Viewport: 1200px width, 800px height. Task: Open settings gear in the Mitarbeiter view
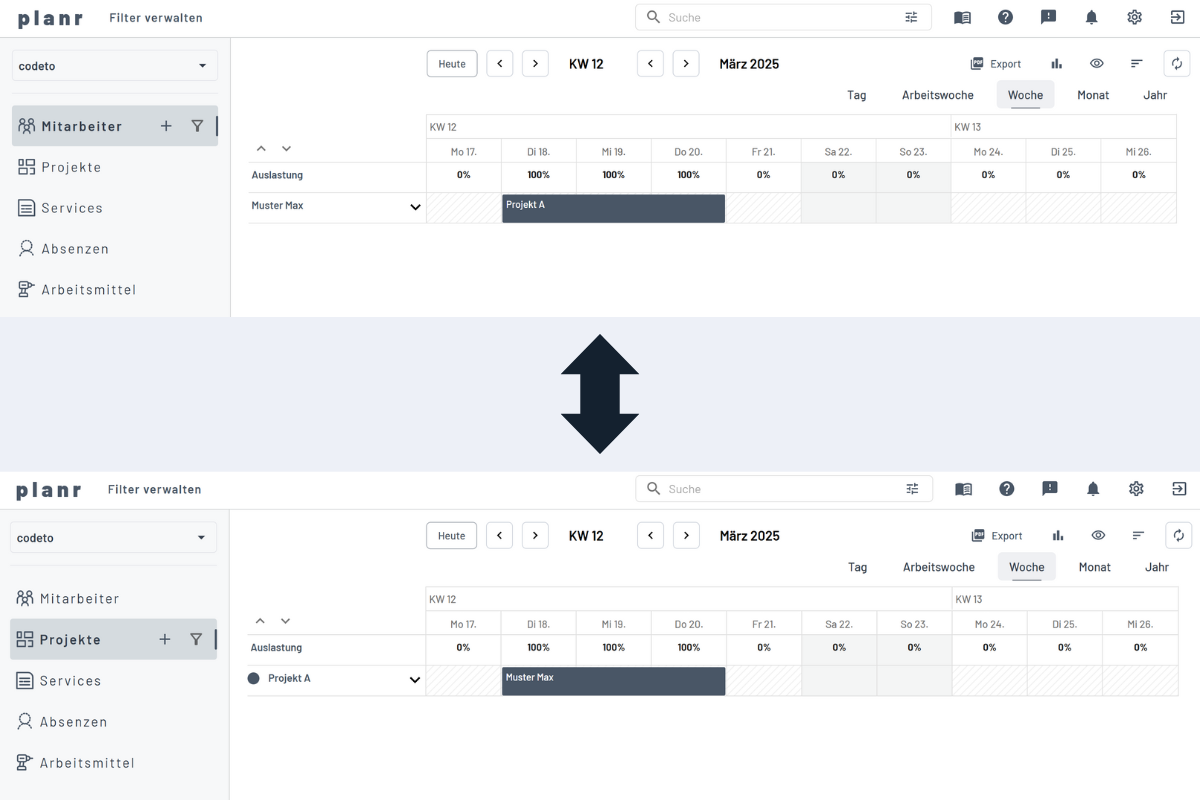(x=1134, y=17)
